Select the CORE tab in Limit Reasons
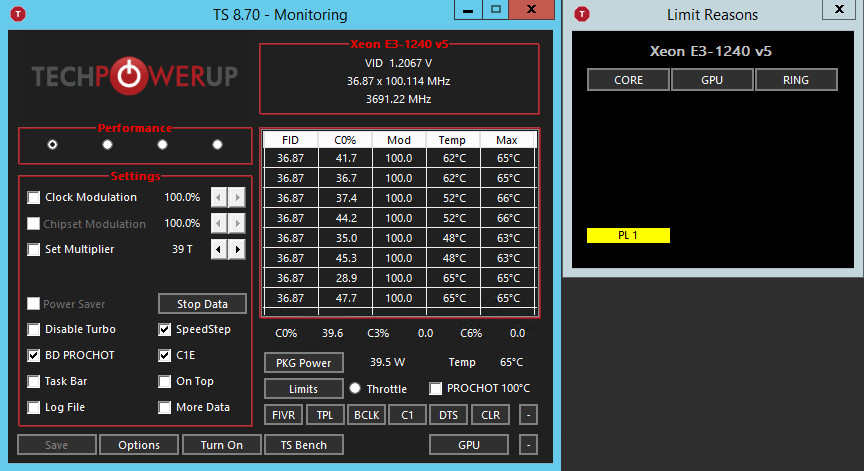Image resolution: width=864 pixels, height=471 pixels. (x=628, y=80)
